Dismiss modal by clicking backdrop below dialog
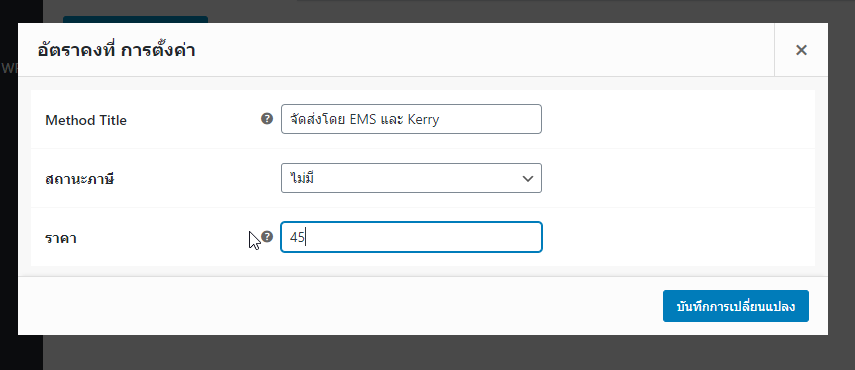 click(436, 353)
